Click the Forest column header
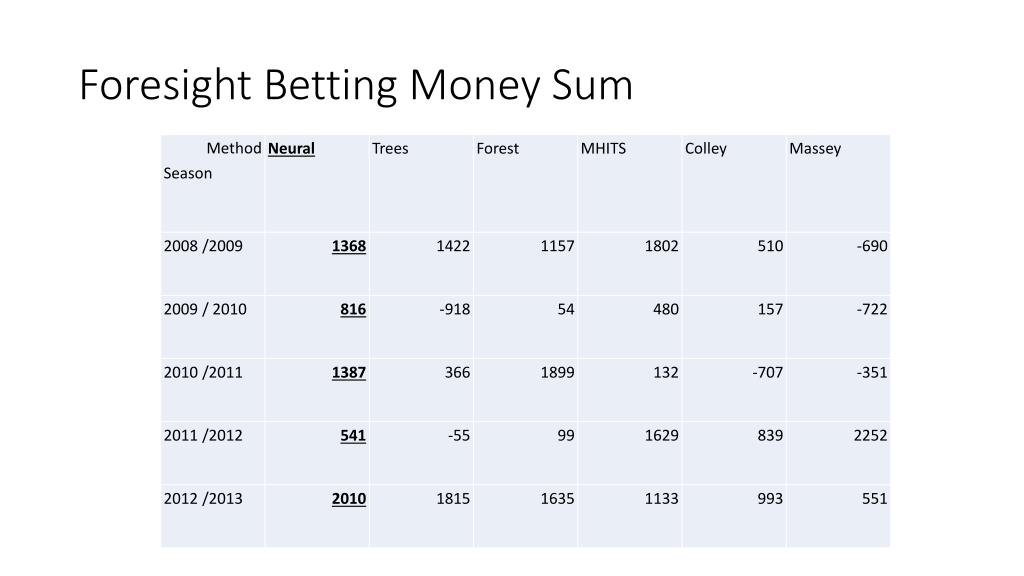Image resolution: width=1024 pixels, height=576 pixels. pos(498,149)
